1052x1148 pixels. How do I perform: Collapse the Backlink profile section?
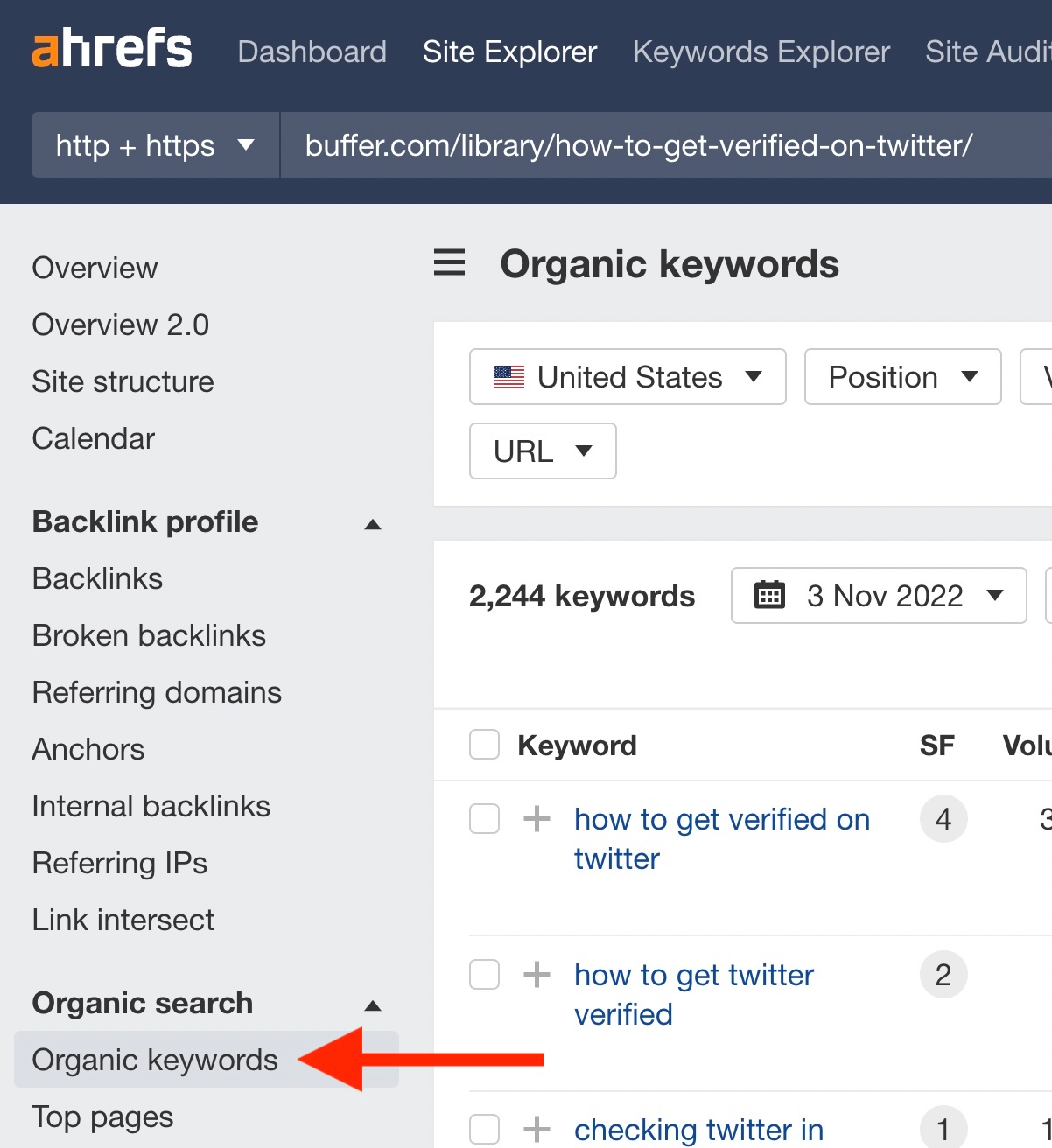[x=373, y=524]
